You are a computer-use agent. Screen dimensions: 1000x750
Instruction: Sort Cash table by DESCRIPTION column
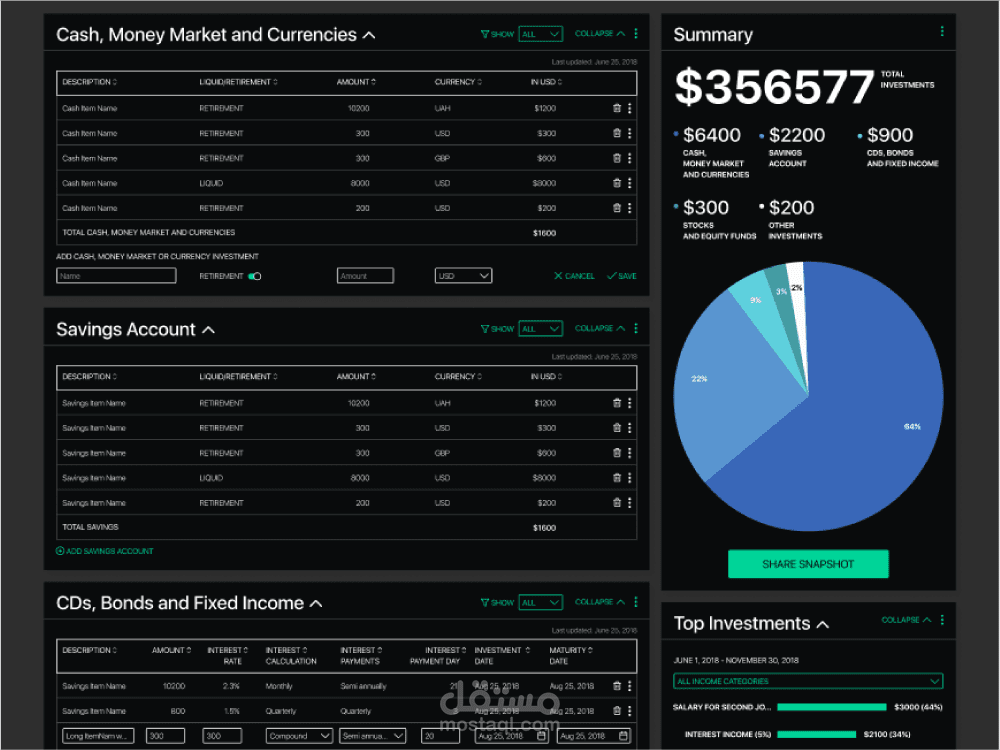pos(89,82)
